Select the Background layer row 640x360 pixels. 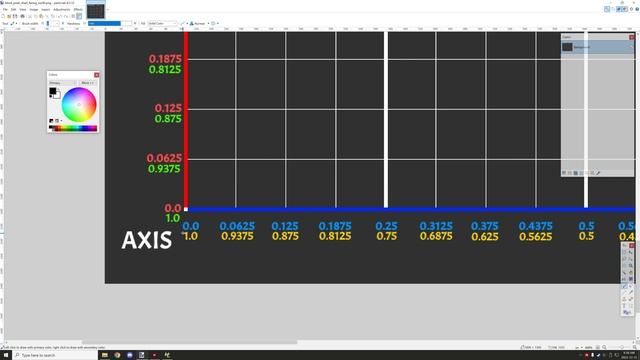[597, 47]
